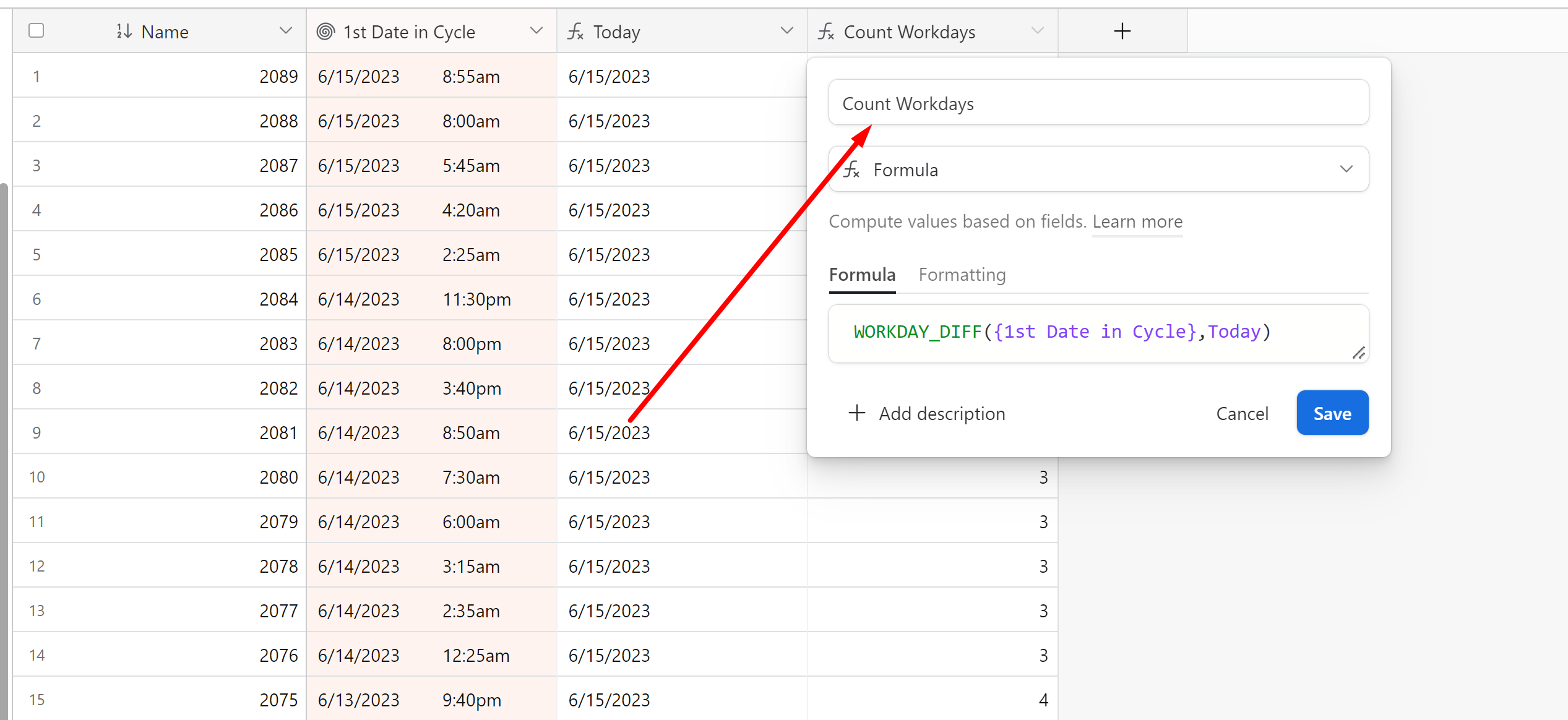Toggle the select-all rows checkbox
Viewport: 1568px width, 720px height.
(x=37, y=30)
